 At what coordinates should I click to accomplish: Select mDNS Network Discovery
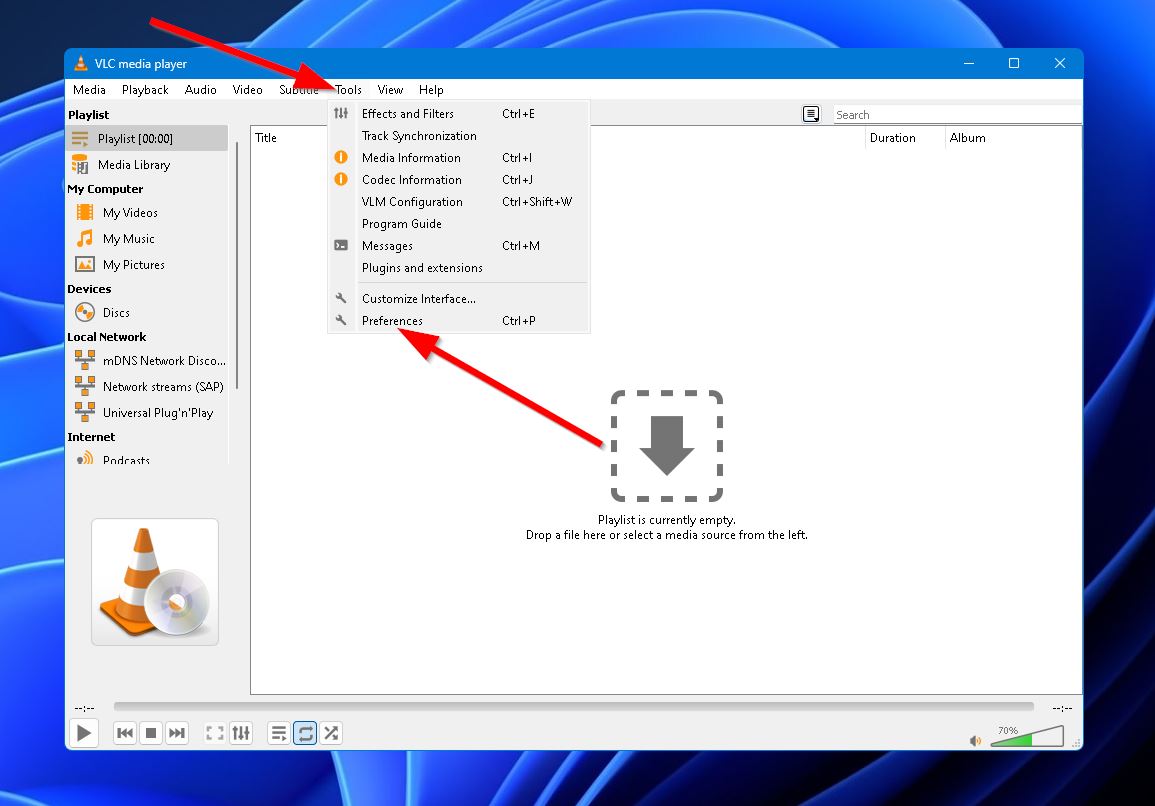(147, 360)
